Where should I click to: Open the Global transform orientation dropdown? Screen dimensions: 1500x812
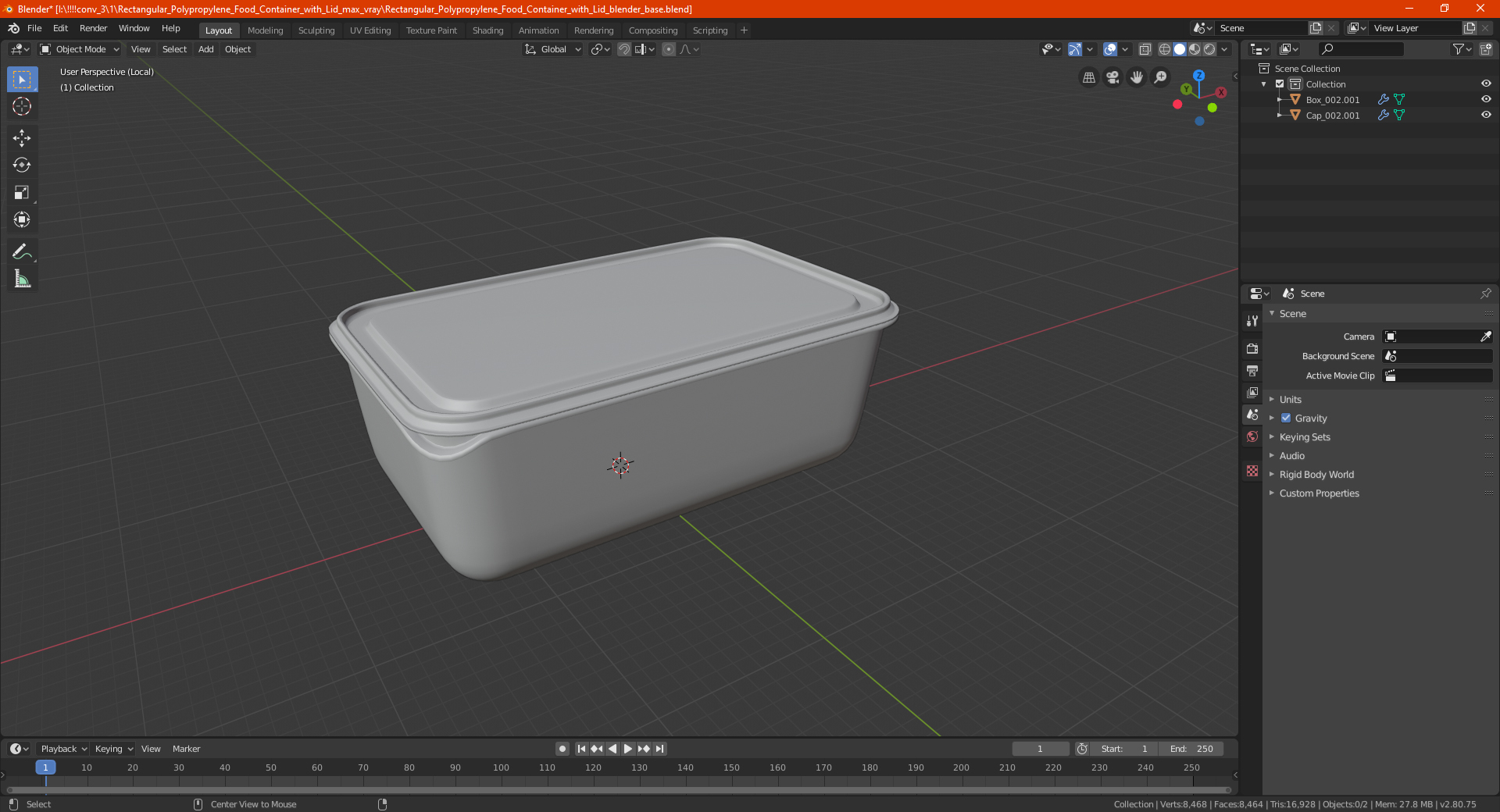(552, 49)
